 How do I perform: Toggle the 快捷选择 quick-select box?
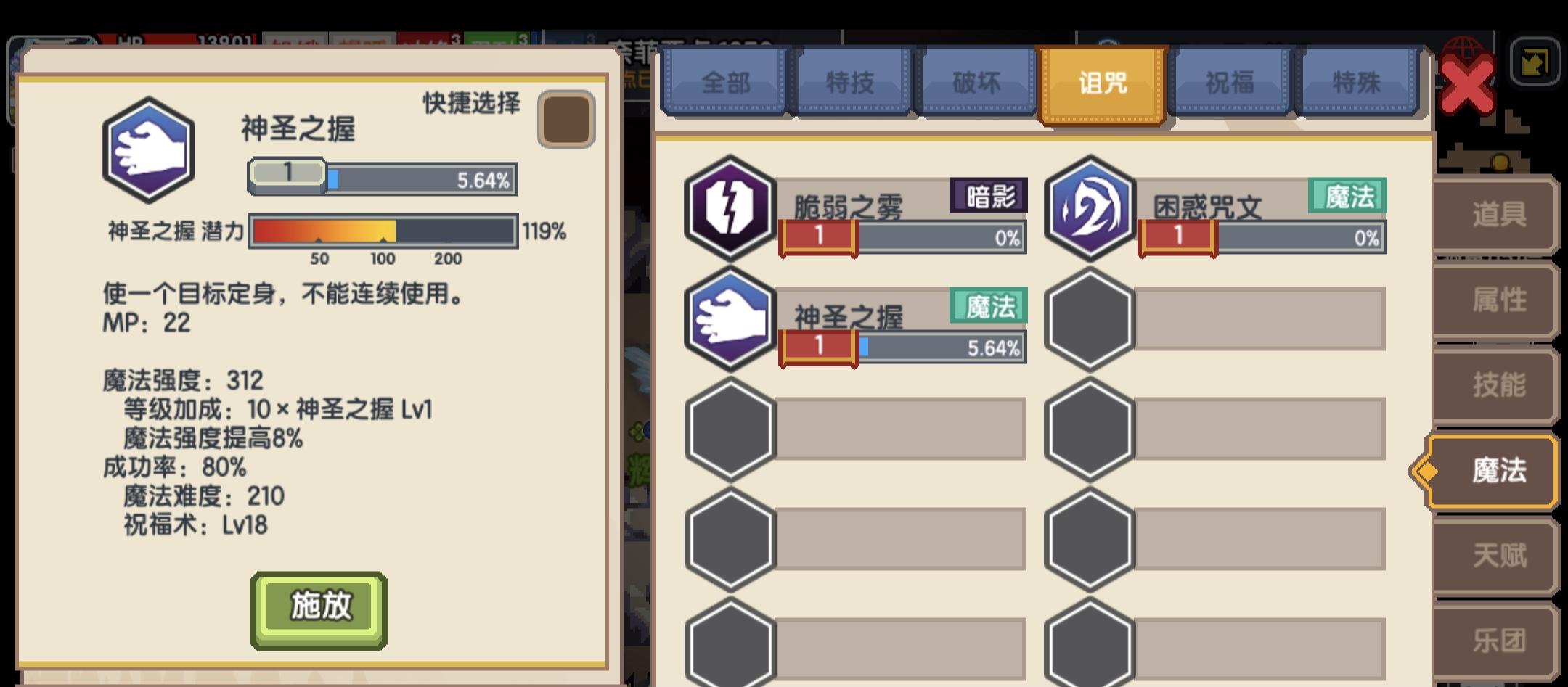point(566,119)
